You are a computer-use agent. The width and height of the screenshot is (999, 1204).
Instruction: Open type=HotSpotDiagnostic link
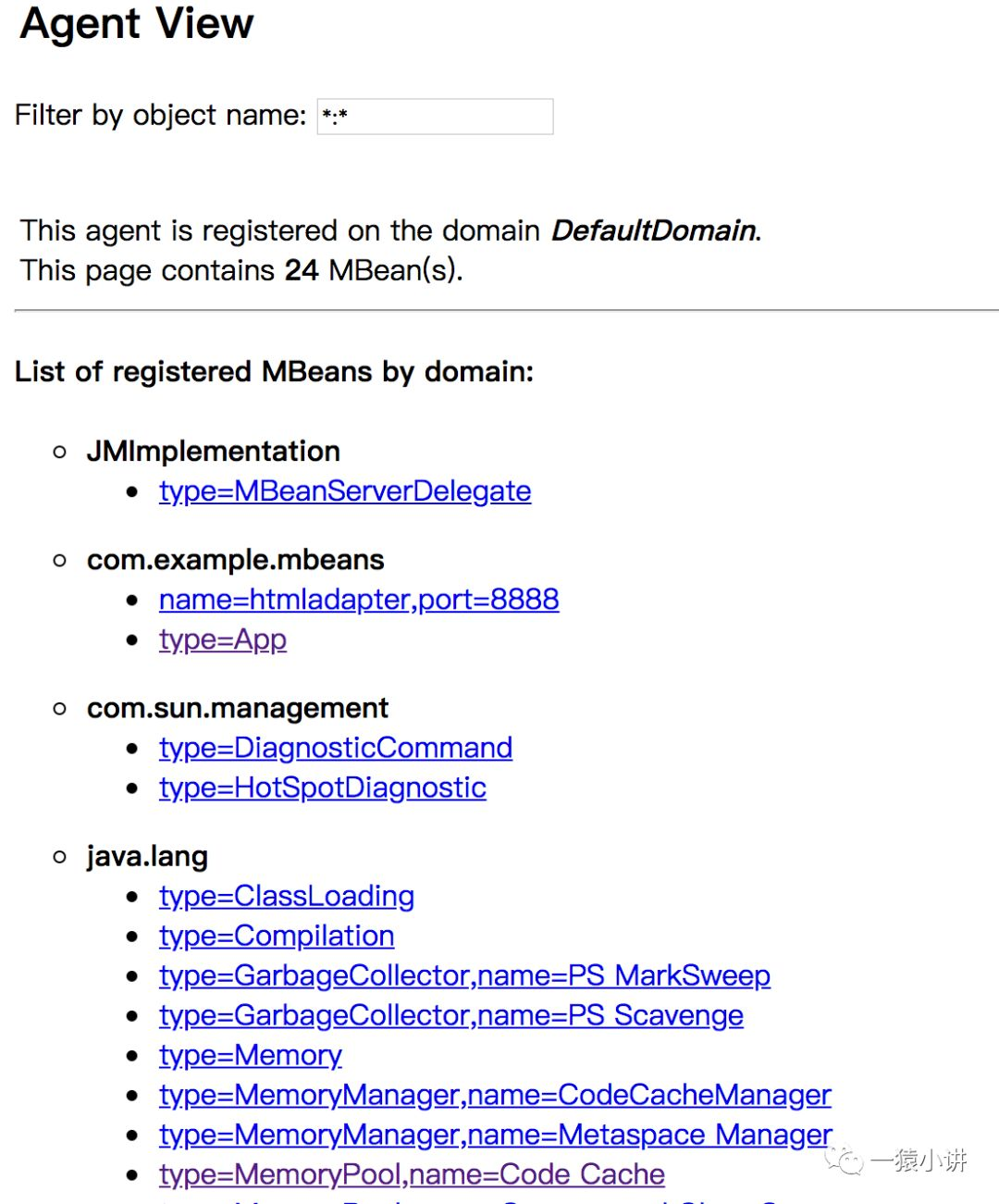pyautogui.click(x=323, y=788)
